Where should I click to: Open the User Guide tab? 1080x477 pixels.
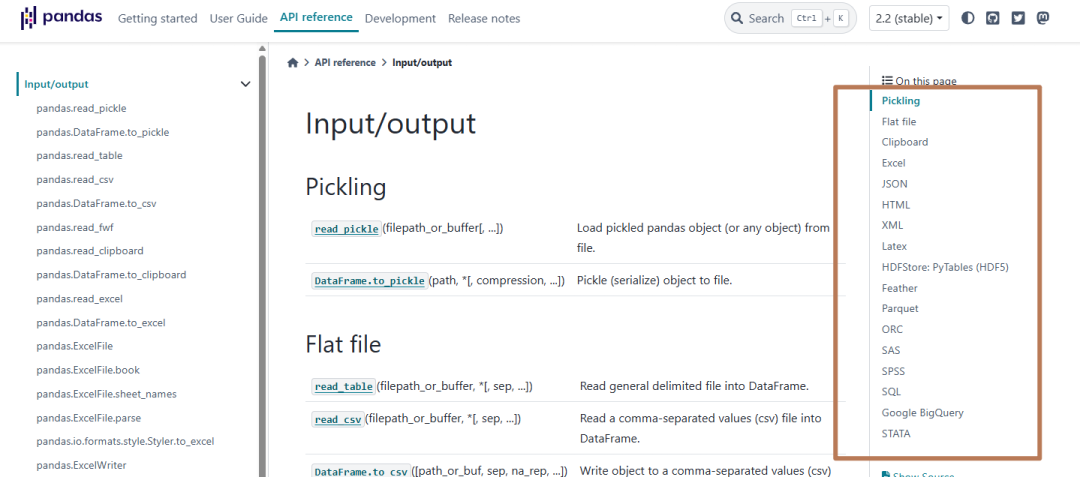(238, 19)
